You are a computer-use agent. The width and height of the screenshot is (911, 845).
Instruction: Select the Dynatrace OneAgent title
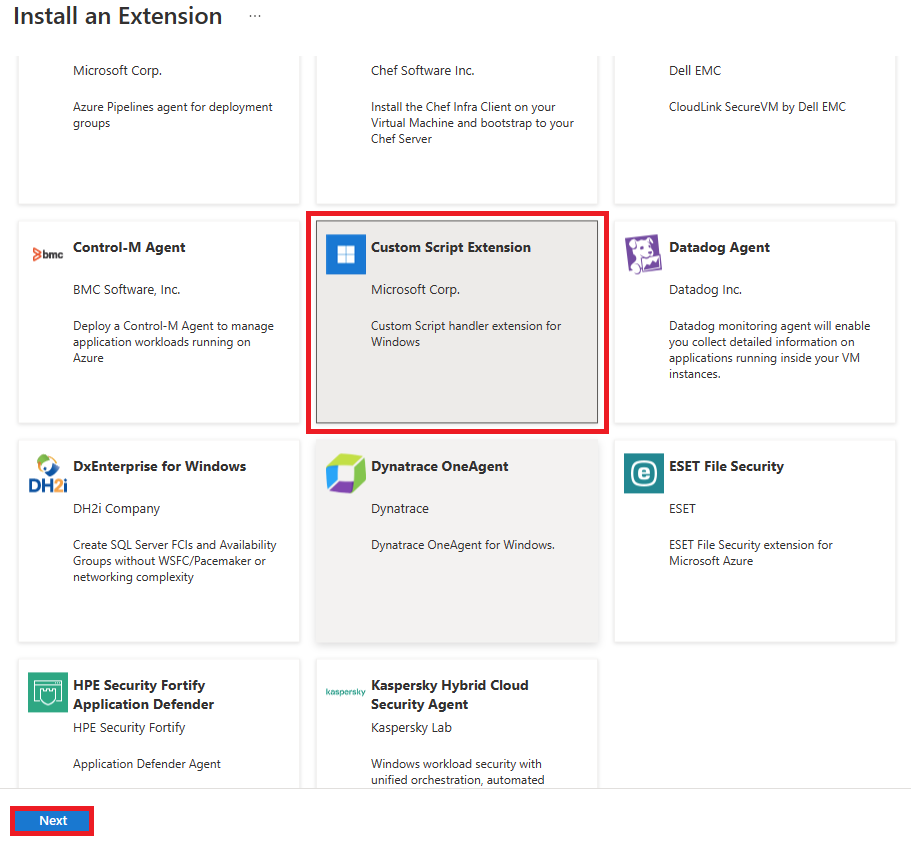[x=440, y=467]
